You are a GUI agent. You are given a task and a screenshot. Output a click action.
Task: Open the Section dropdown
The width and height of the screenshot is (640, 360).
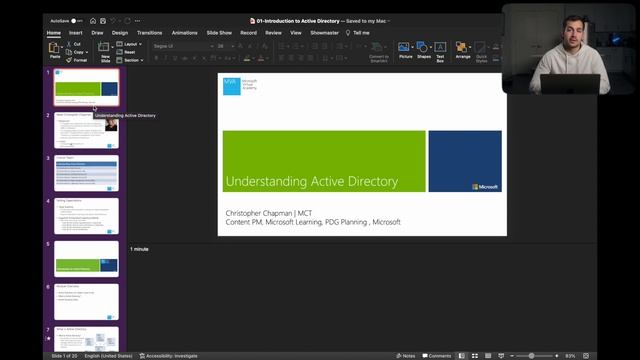click(130, 60)
